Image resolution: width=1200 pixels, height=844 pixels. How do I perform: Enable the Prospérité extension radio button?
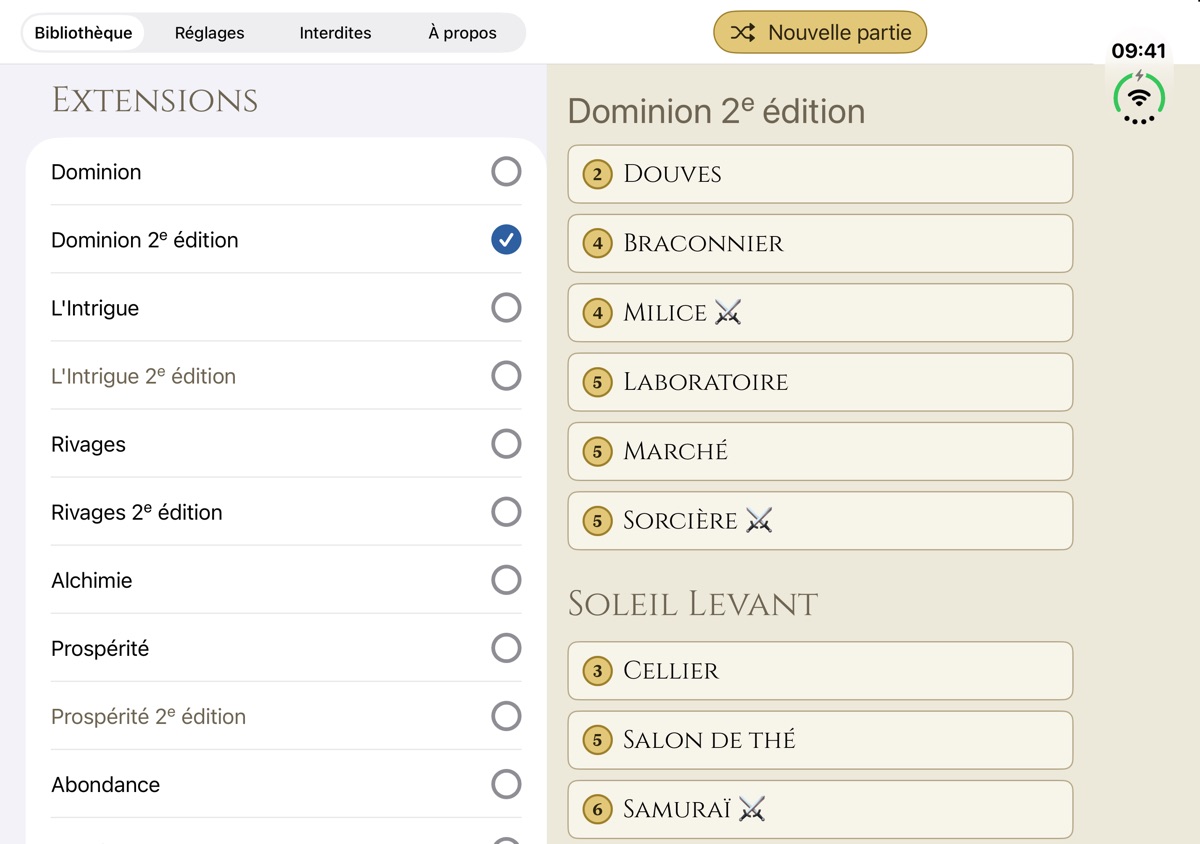(506, 648)
